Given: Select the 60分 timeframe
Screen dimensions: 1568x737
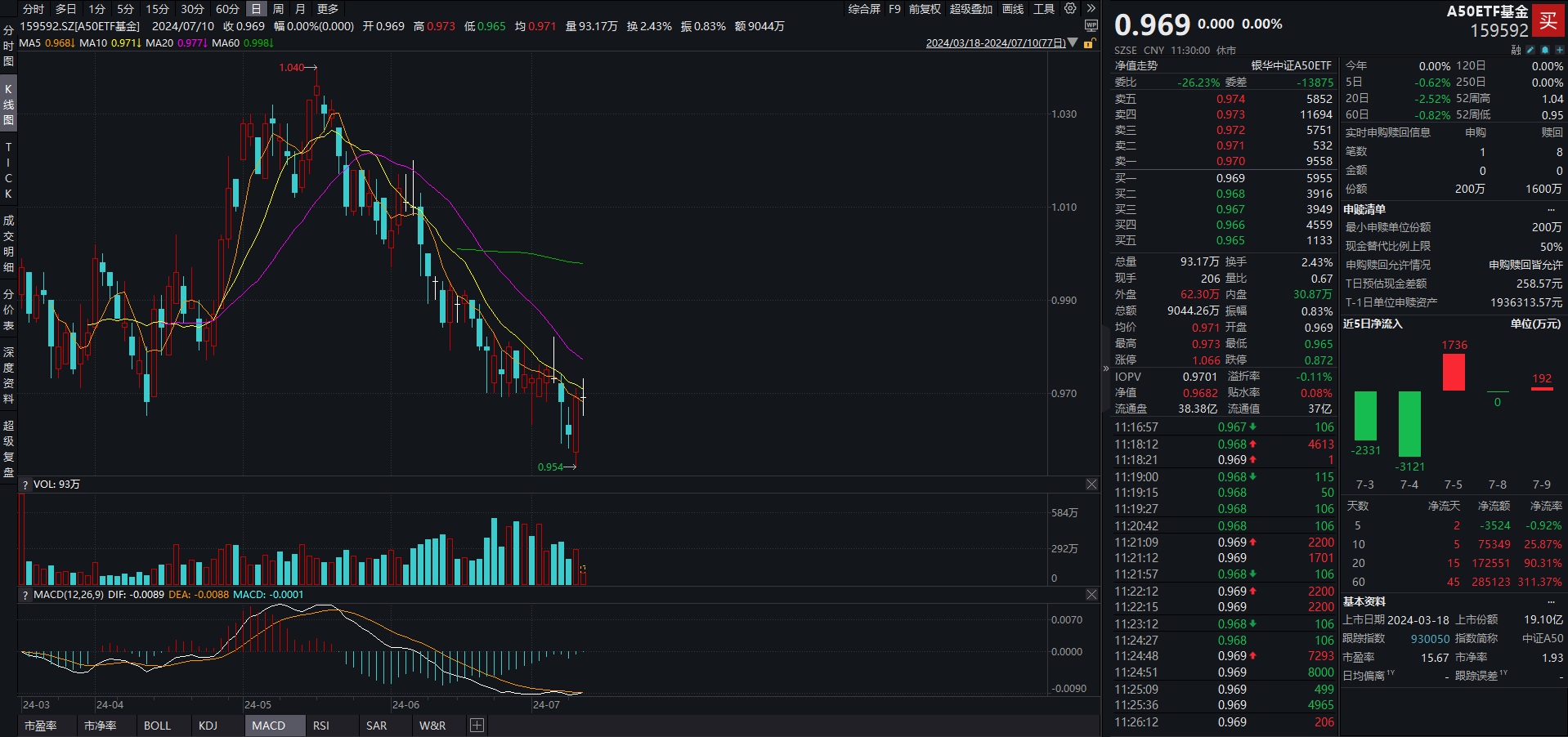Looking at the screenshot, I should point(227,9).
